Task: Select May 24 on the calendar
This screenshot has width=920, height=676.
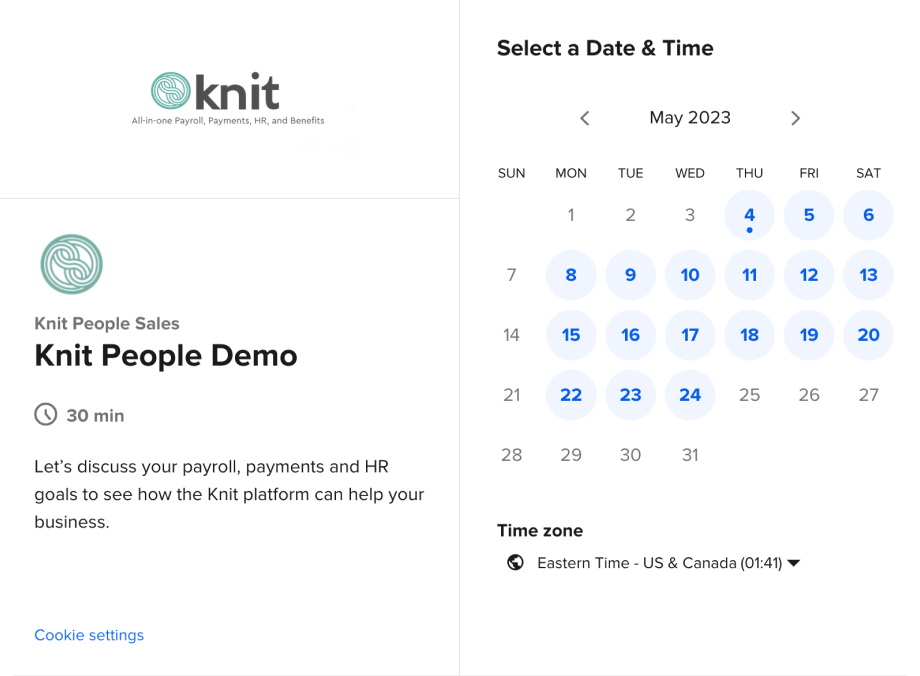Action: 690,395
